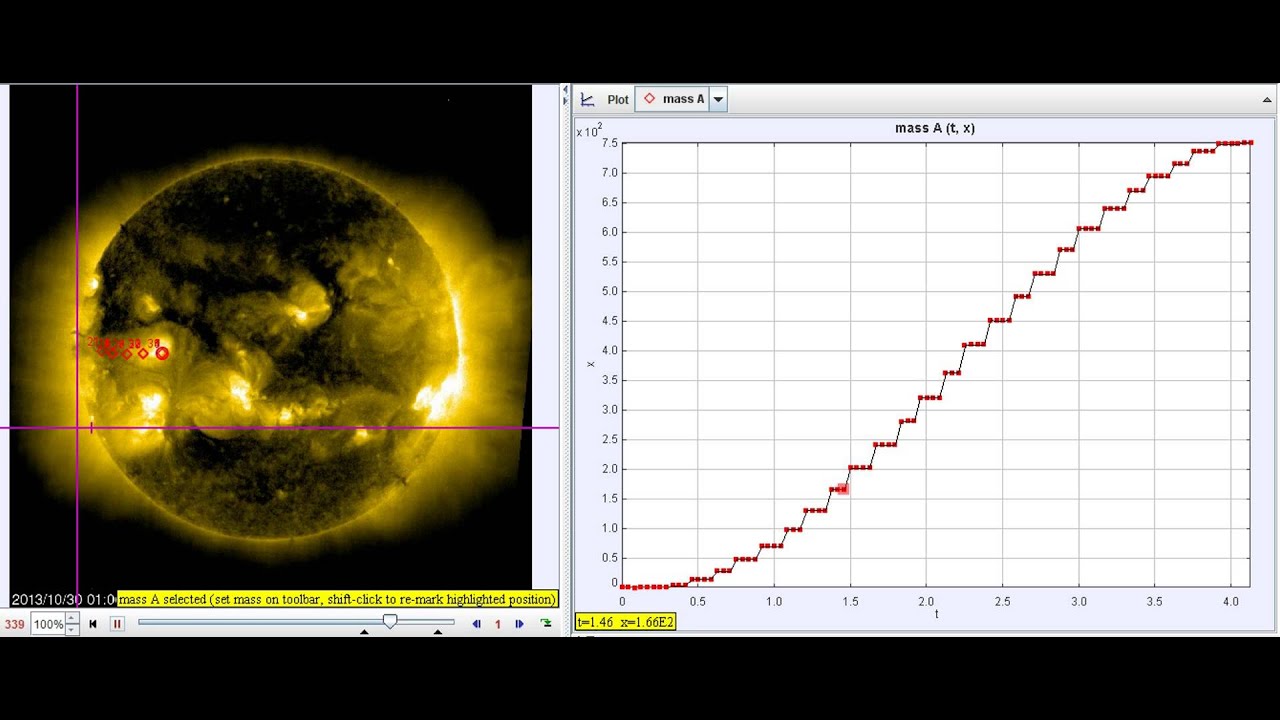1280x720 pixels.
Task: Click the t axis label below the plot
Action: pos(936,614)
